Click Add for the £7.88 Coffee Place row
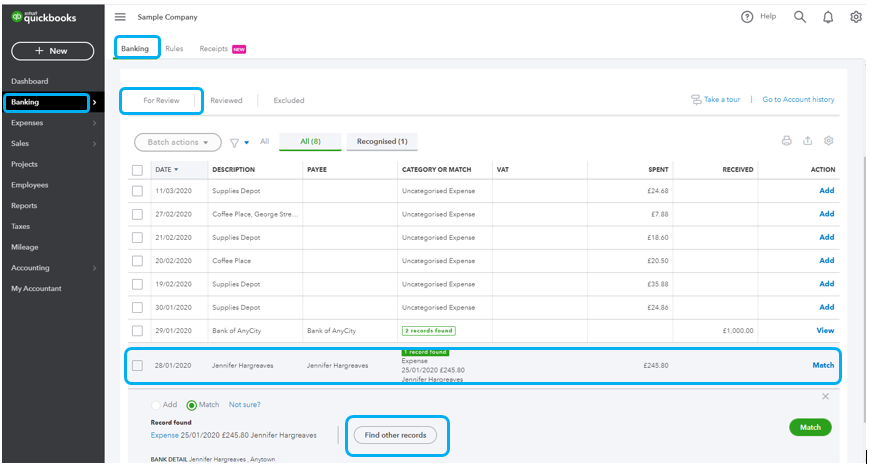This screenshot has height=468, width=871. (827, 214)
